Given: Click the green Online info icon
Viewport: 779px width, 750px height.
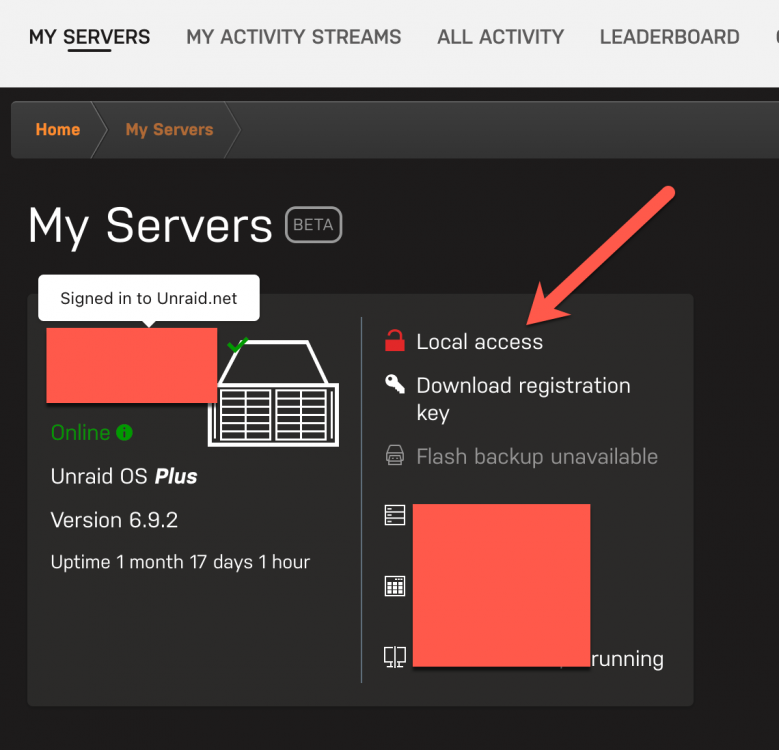Looking at the screenshot, I should [124, 433].
